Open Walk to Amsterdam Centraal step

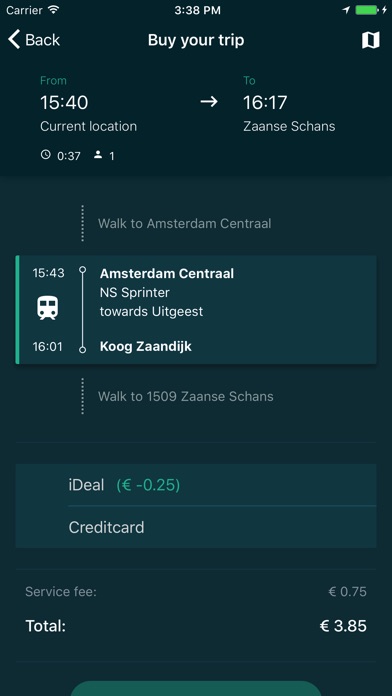click(184, 223)
